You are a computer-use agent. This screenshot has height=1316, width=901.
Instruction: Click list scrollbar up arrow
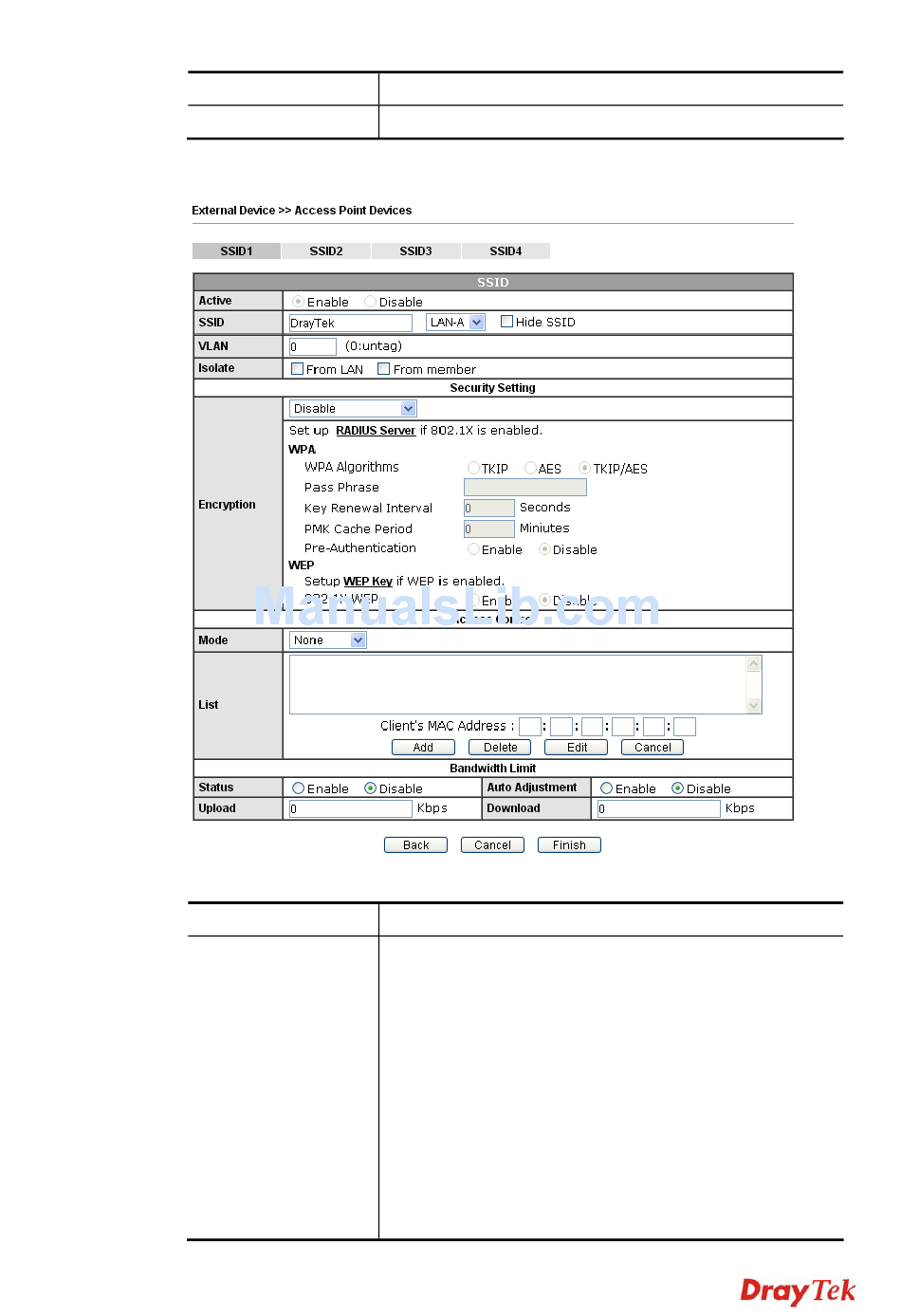tap(754, 663)
